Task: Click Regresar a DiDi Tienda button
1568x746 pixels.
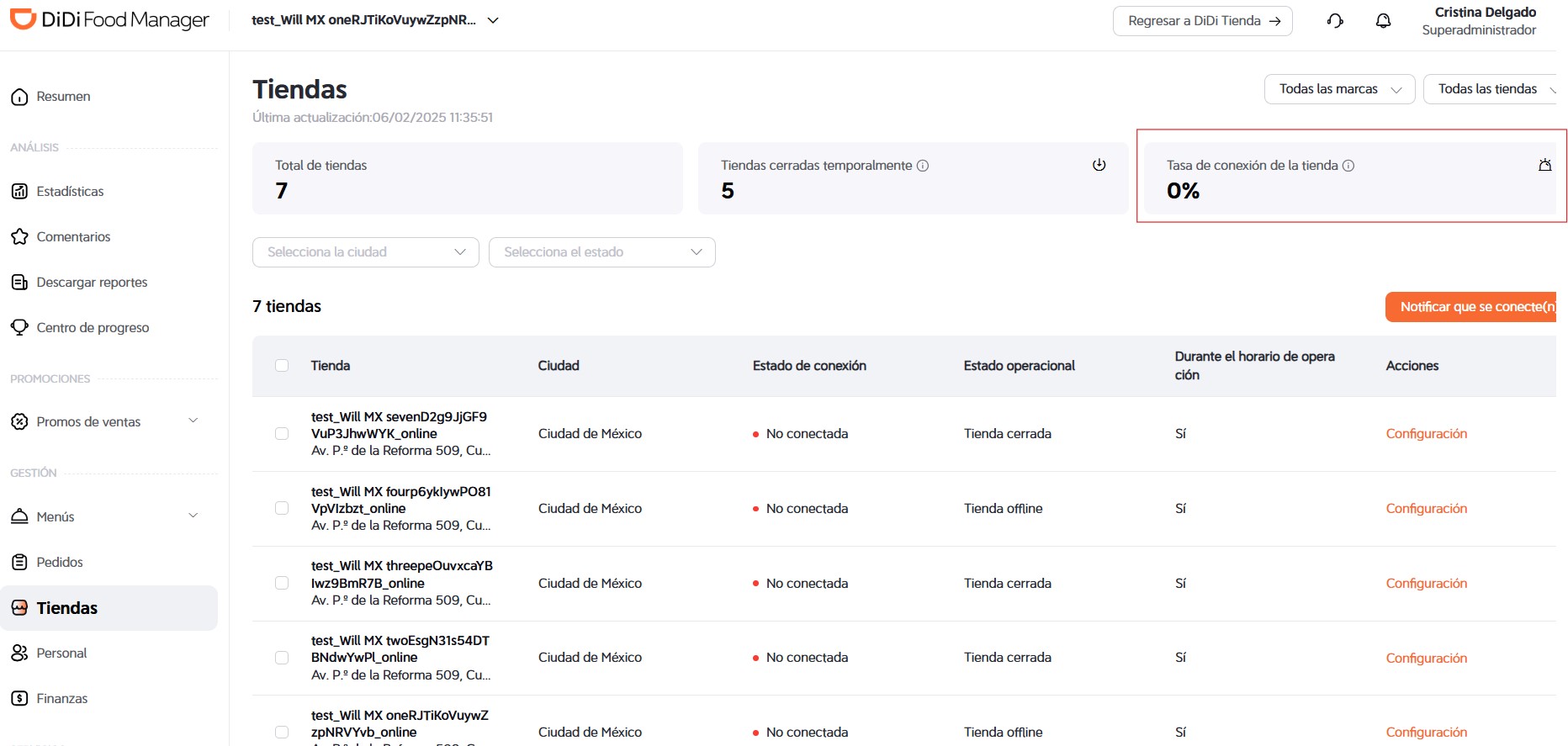Action: coord(1203,21)
